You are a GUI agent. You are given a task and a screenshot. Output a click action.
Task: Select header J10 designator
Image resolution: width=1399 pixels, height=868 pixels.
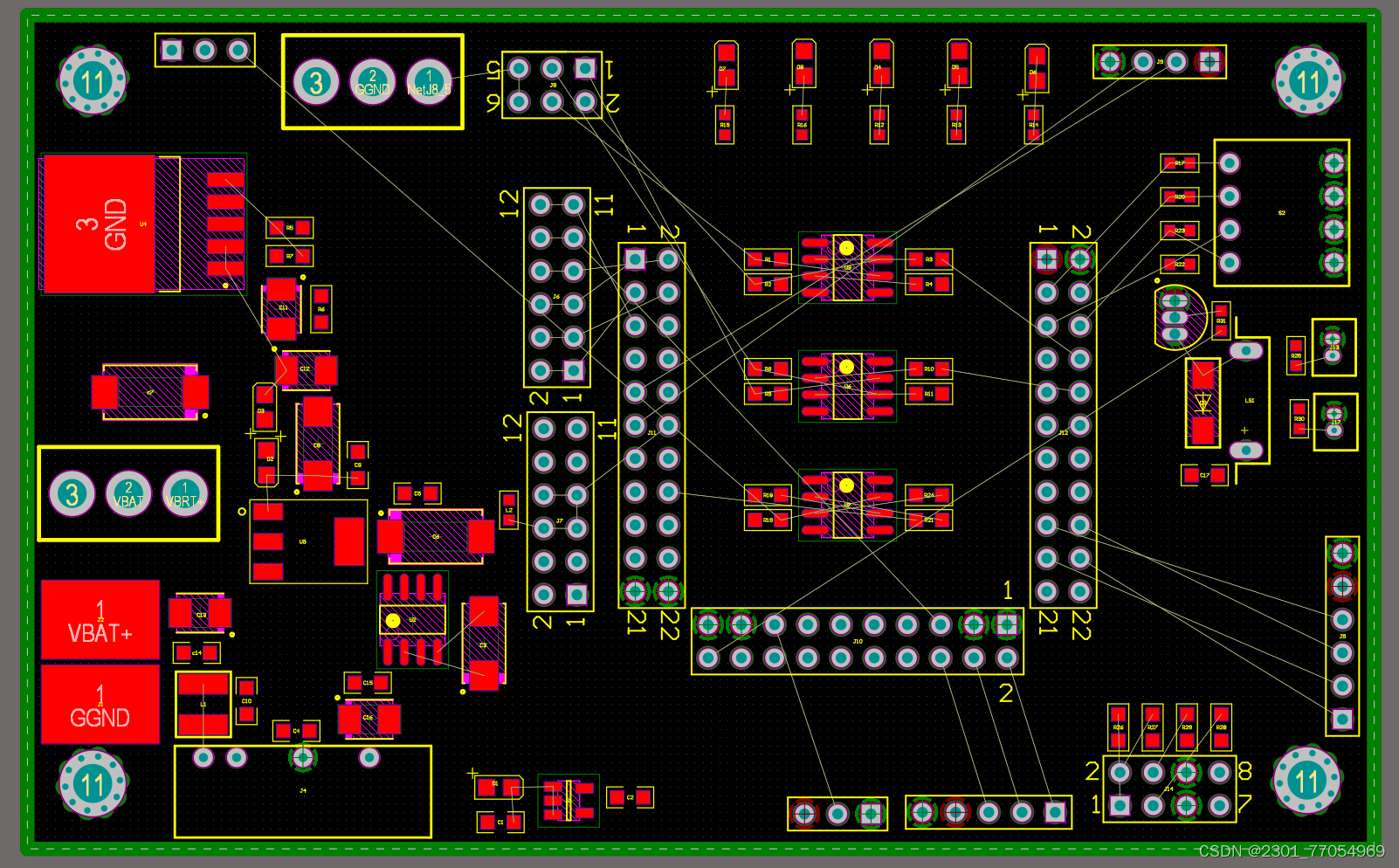(858, 641)
